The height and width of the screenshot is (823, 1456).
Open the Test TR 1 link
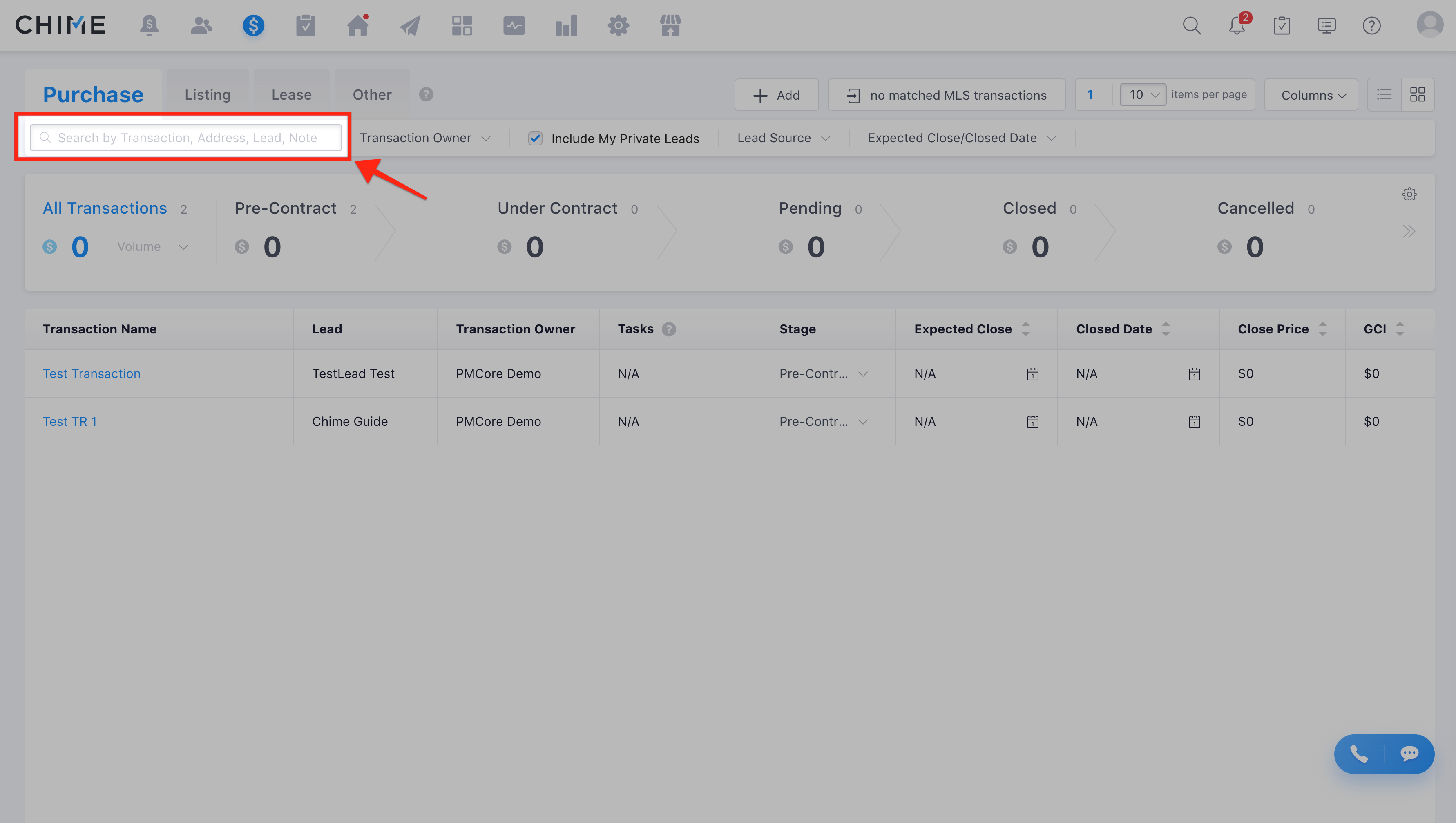pyautogui.click(x=69, y=422)
